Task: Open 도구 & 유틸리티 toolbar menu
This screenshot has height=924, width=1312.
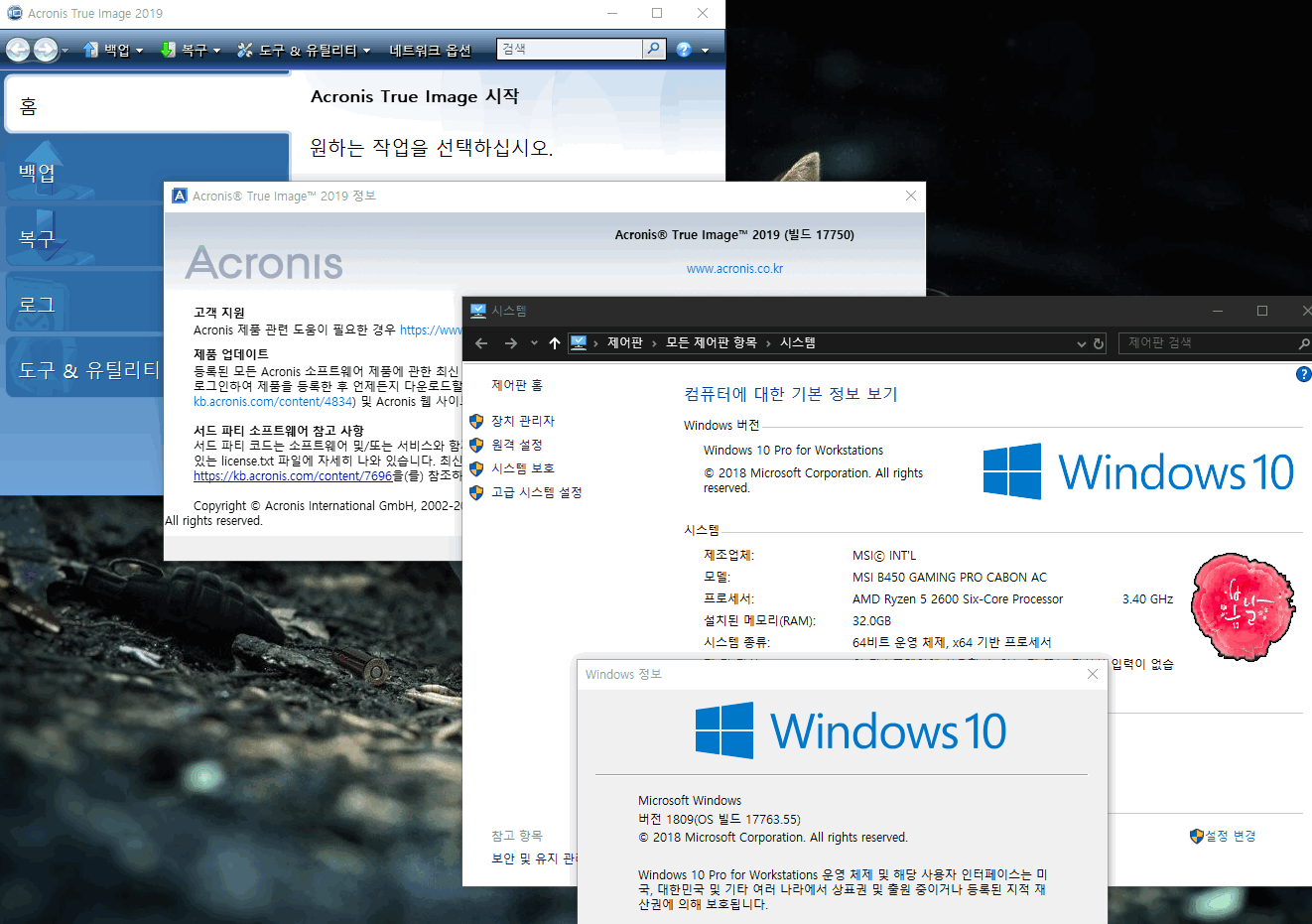Action: [x=304, y=50]
